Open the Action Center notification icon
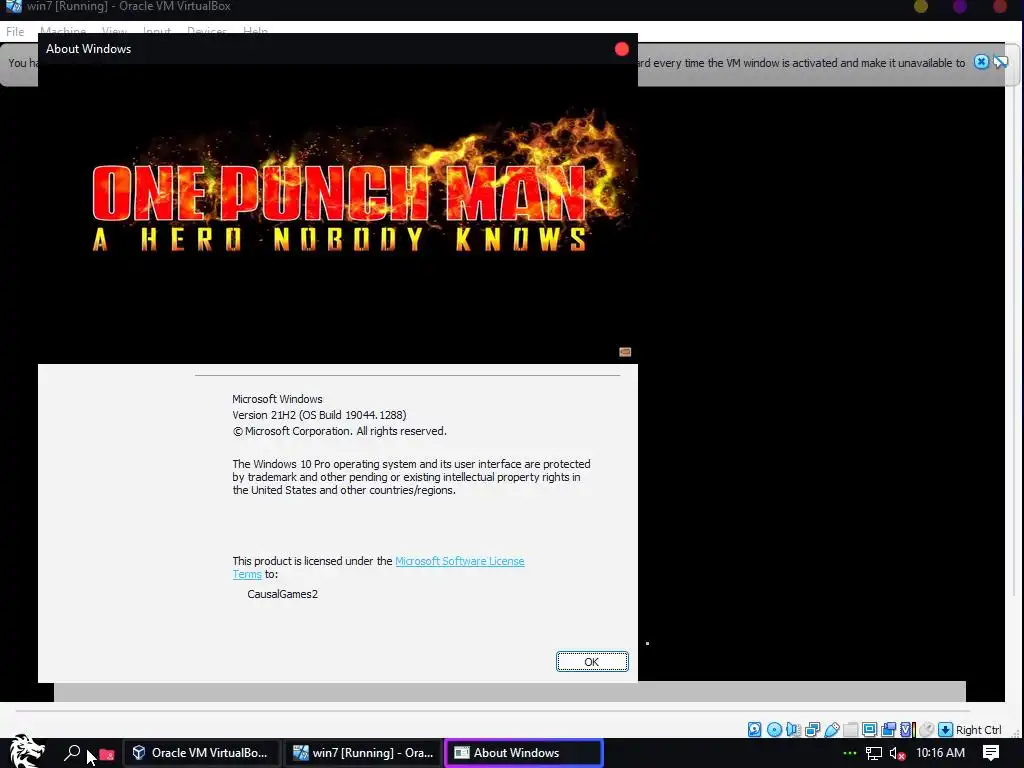 pyautogui.click(x=991, y=753)
